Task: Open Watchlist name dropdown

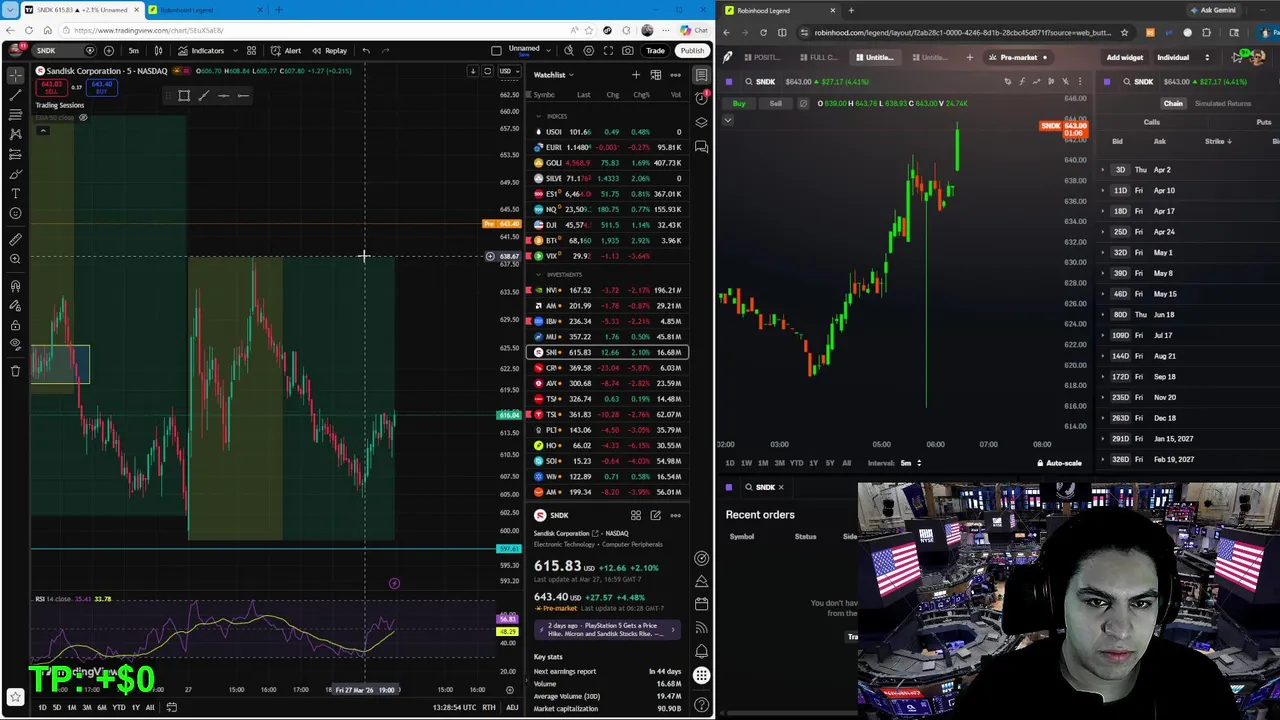Action: tap(554, 75)
